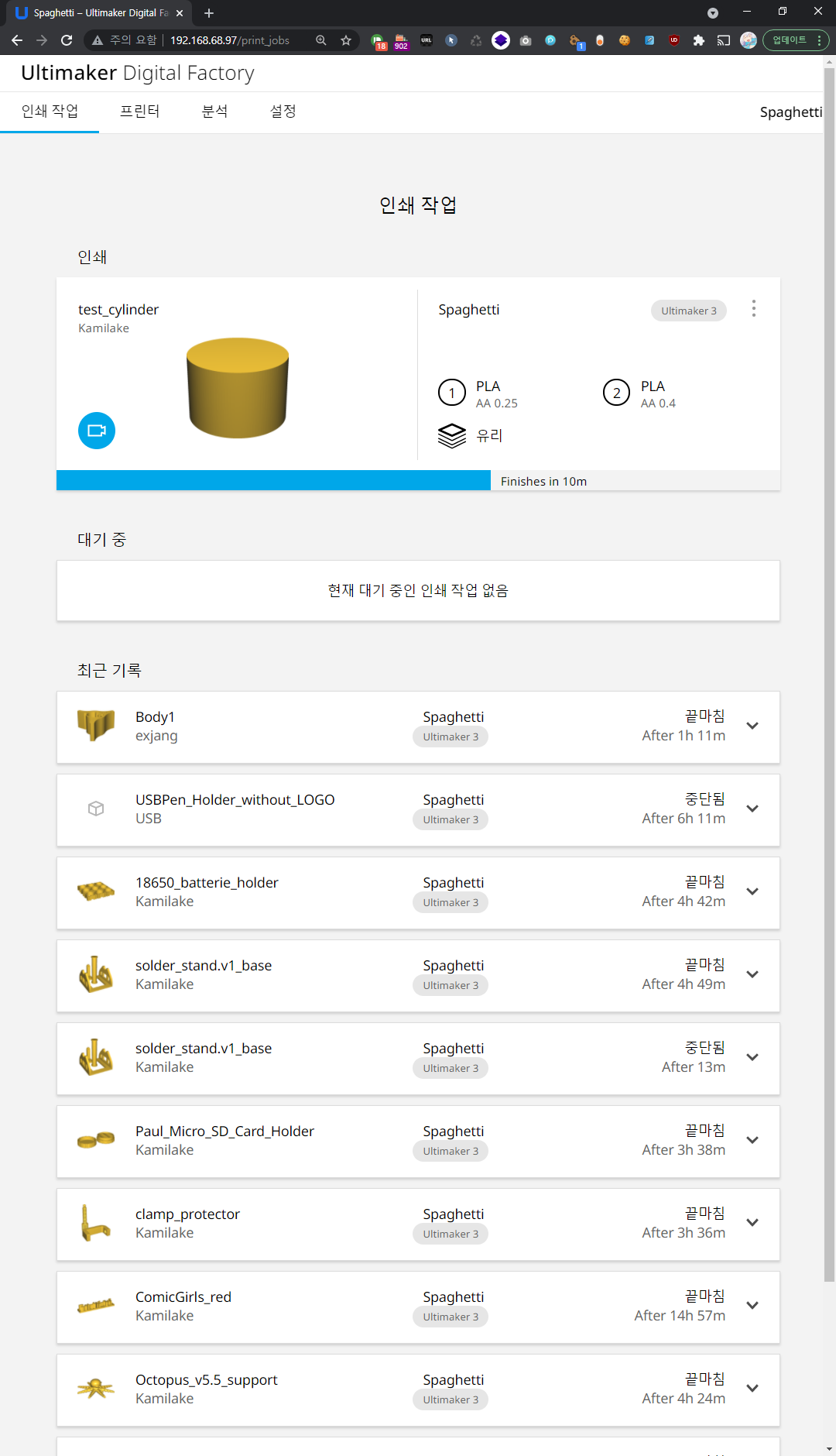
Task: Click the address bar URL 192.168.68.97/print_jobs
Action: pyautogui.click(x=230, y=40)
